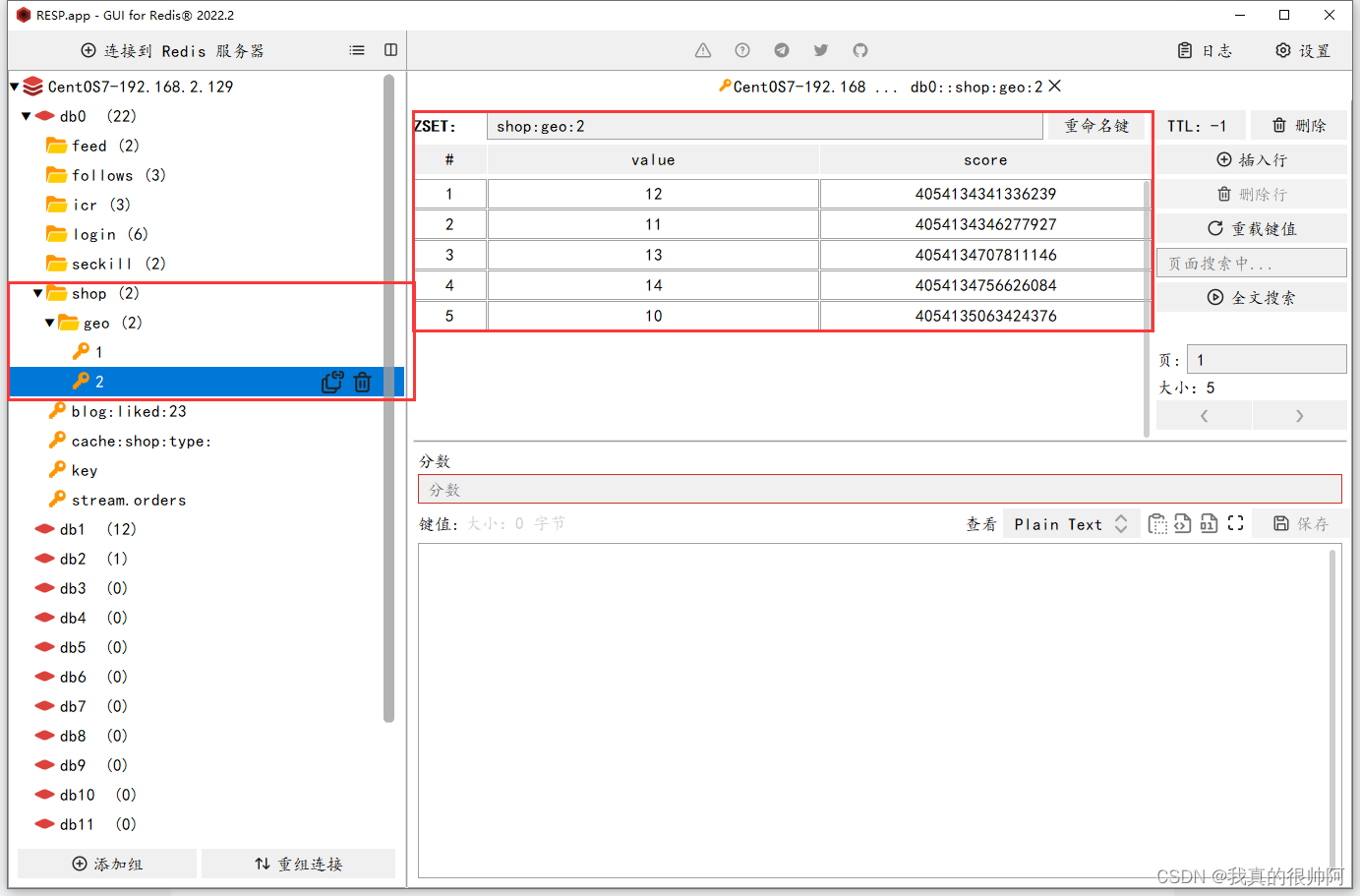
Task: Click the 添加组 add group button
Action: (107, 864)
